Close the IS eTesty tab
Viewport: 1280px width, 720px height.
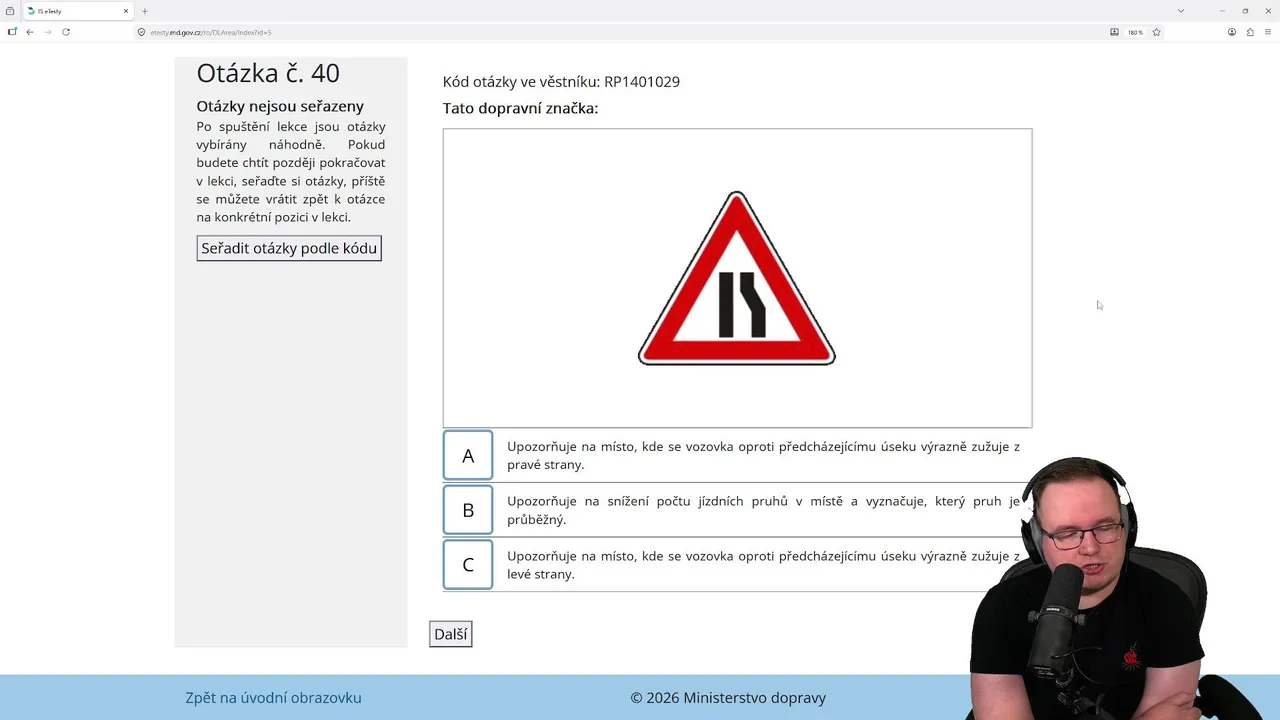(126, 11)
